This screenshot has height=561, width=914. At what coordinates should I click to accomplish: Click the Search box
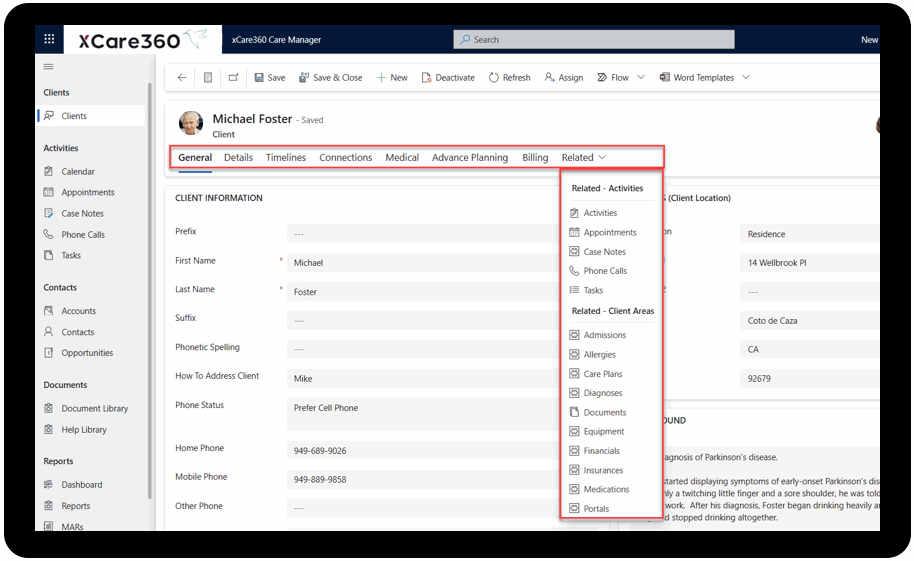point(593,40)
